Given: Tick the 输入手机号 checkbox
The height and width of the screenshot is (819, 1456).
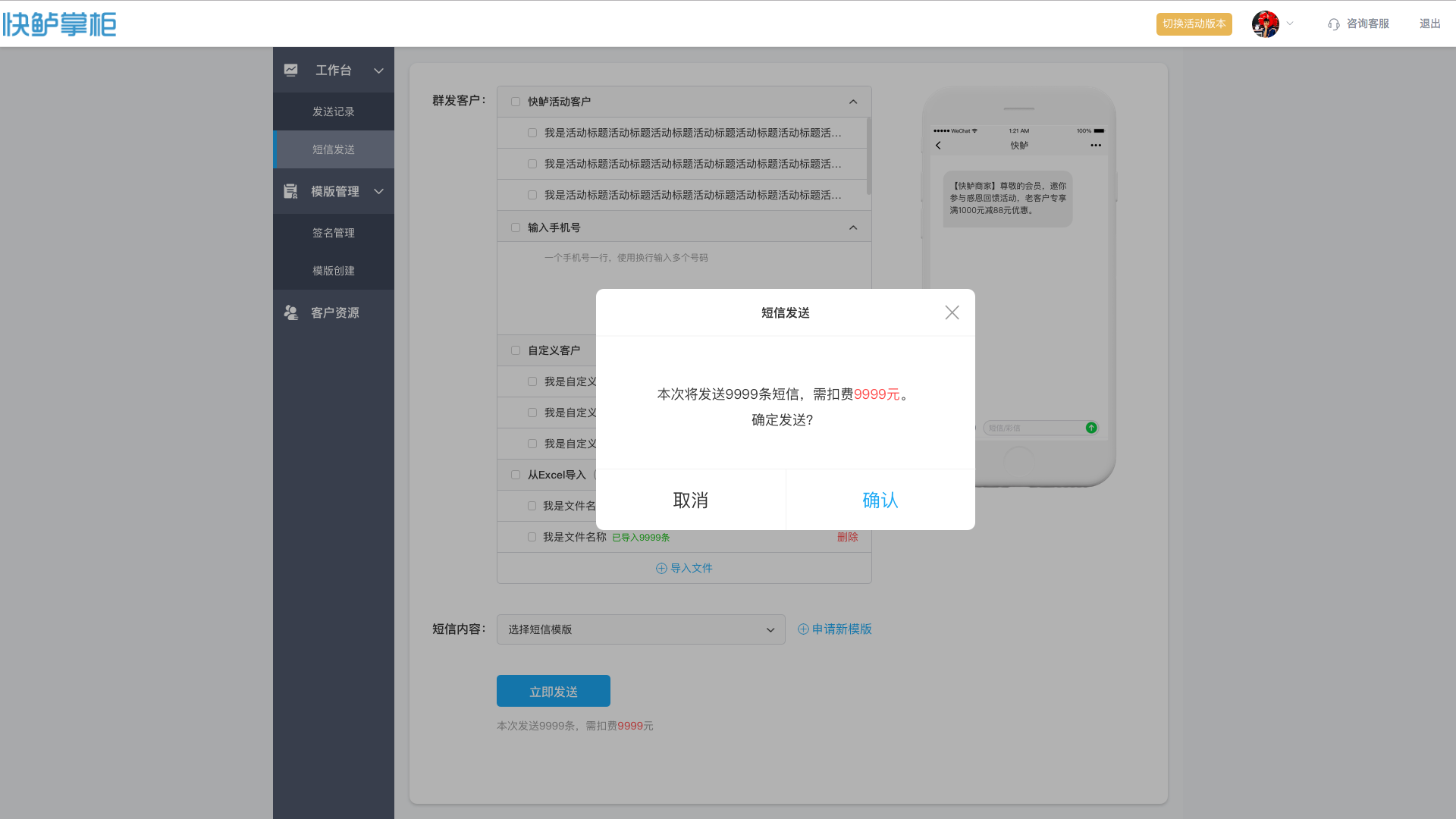Looking at the screenshot, I should point(516,227).
